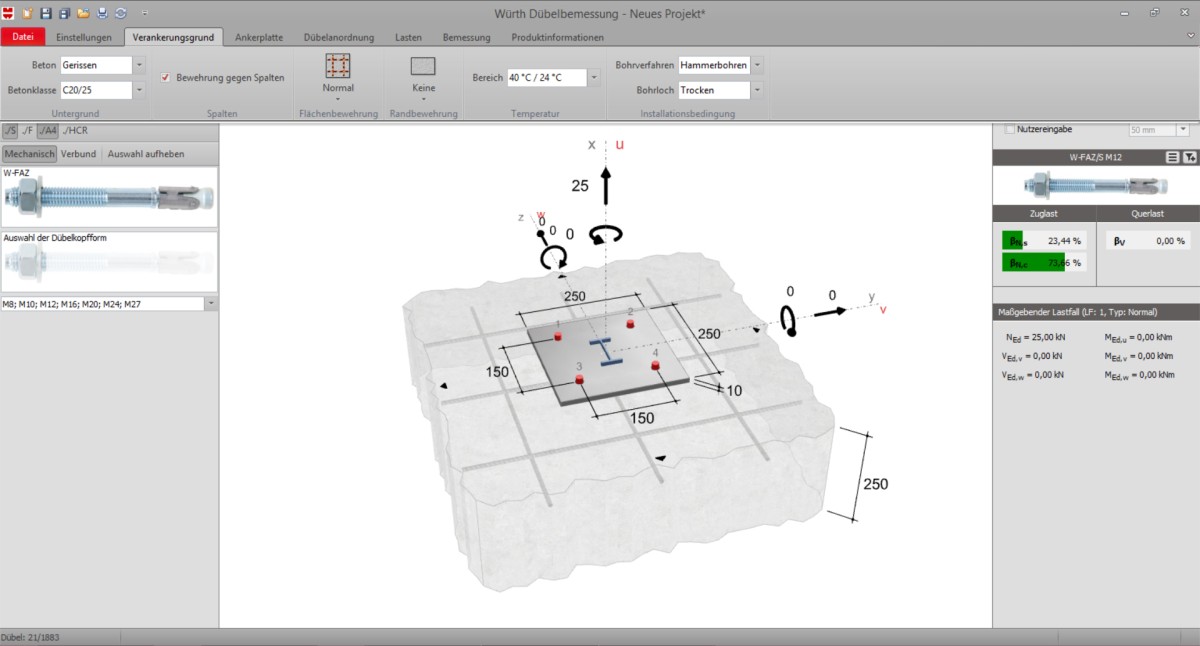Click Auswahl aufheben to clear selection
Viewport: 1200px width, 646px height.
[x=146, y=154]
